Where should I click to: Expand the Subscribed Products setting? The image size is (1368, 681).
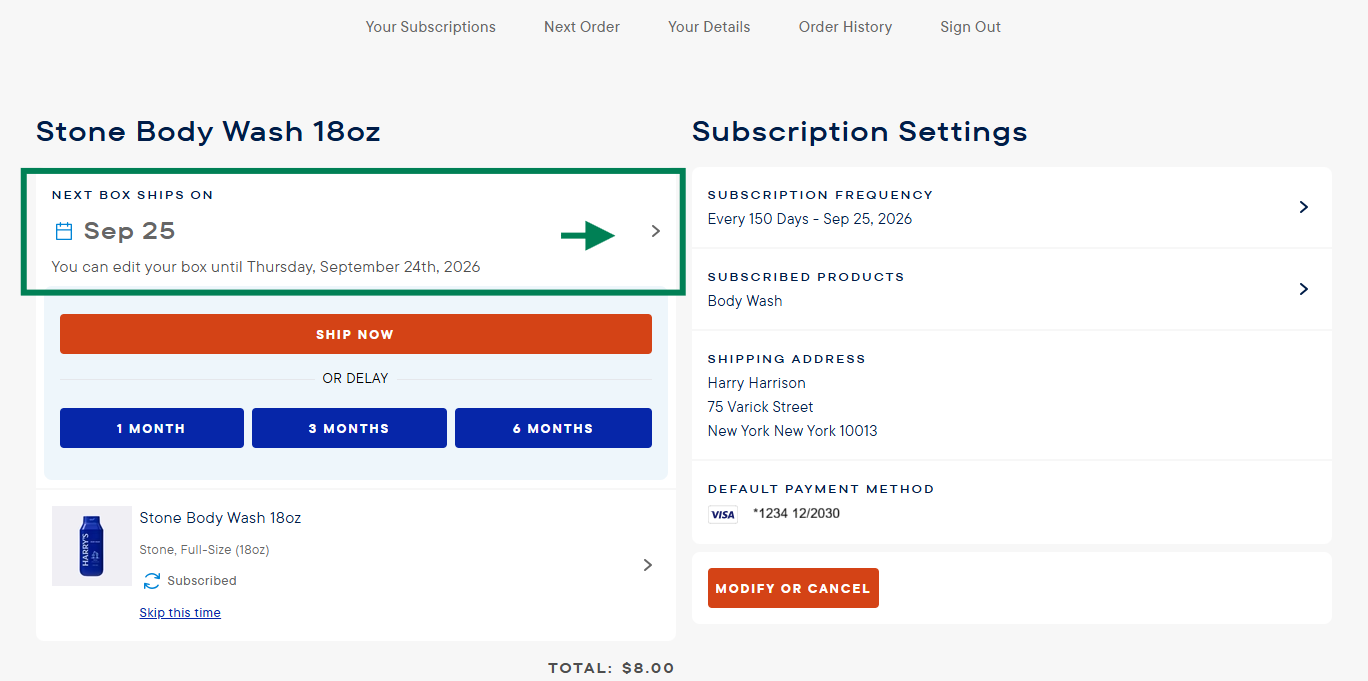click(x=1303, y=289)
